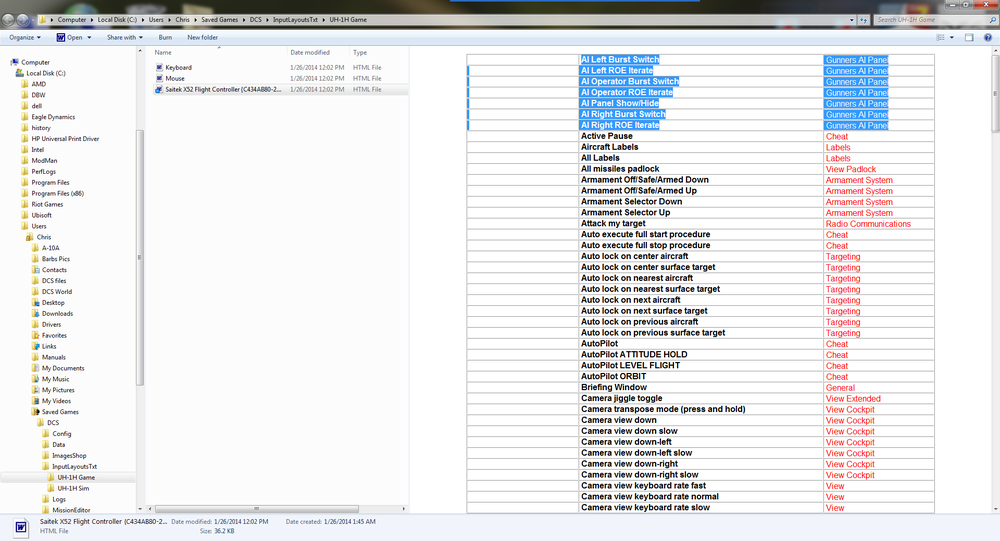This screenshot has width=1000, height=541.
Task: Open the A-10A folder icon
Action: point(36,248)
